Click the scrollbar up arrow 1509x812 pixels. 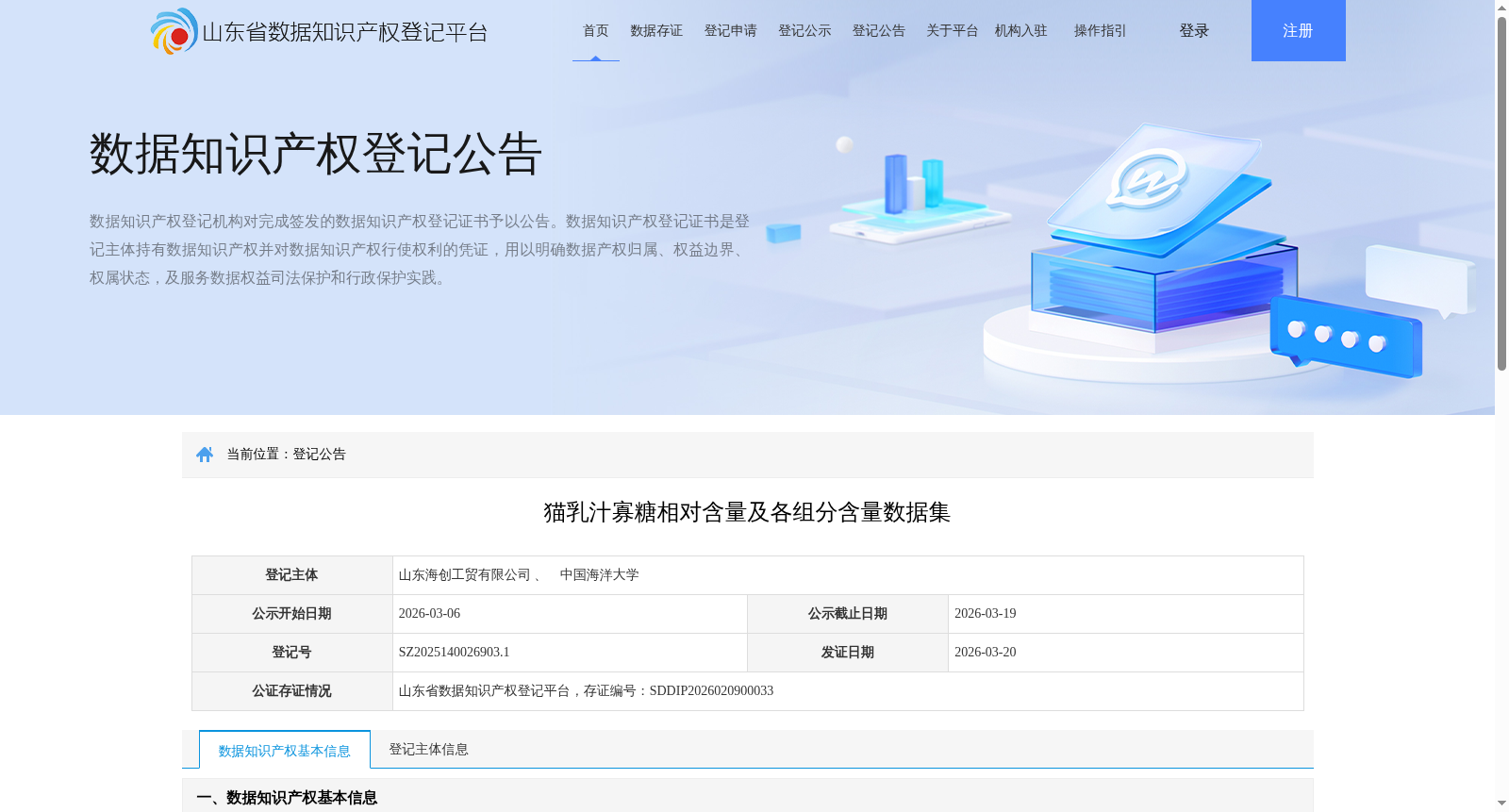click(1501, 8)
